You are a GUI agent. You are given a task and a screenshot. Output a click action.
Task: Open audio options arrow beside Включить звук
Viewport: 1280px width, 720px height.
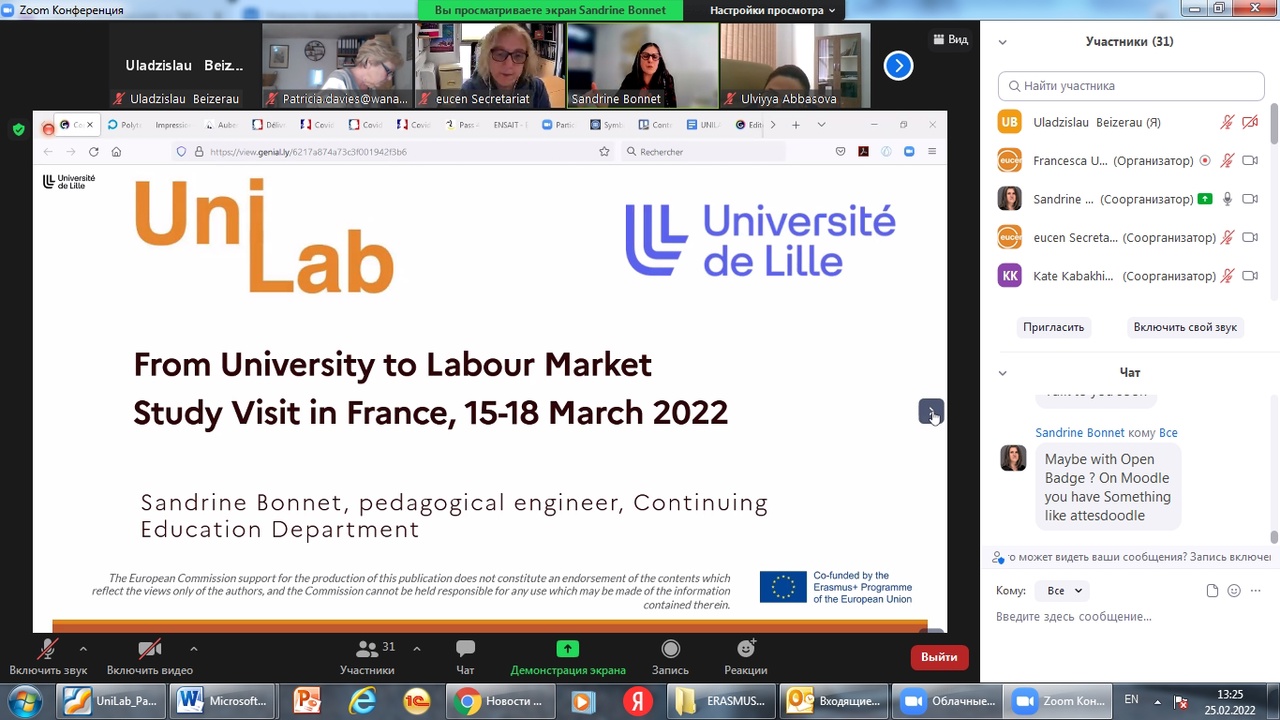[83, 648]
